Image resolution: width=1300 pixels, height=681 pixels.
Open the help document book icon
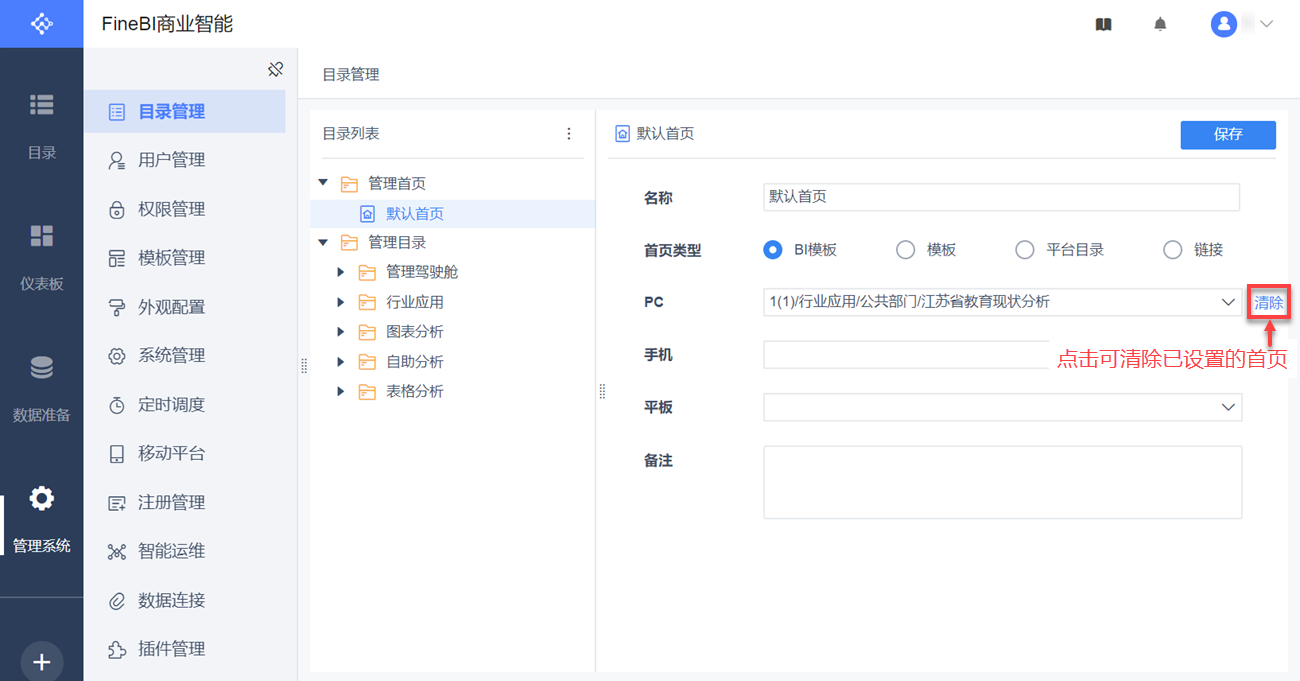1104,24
